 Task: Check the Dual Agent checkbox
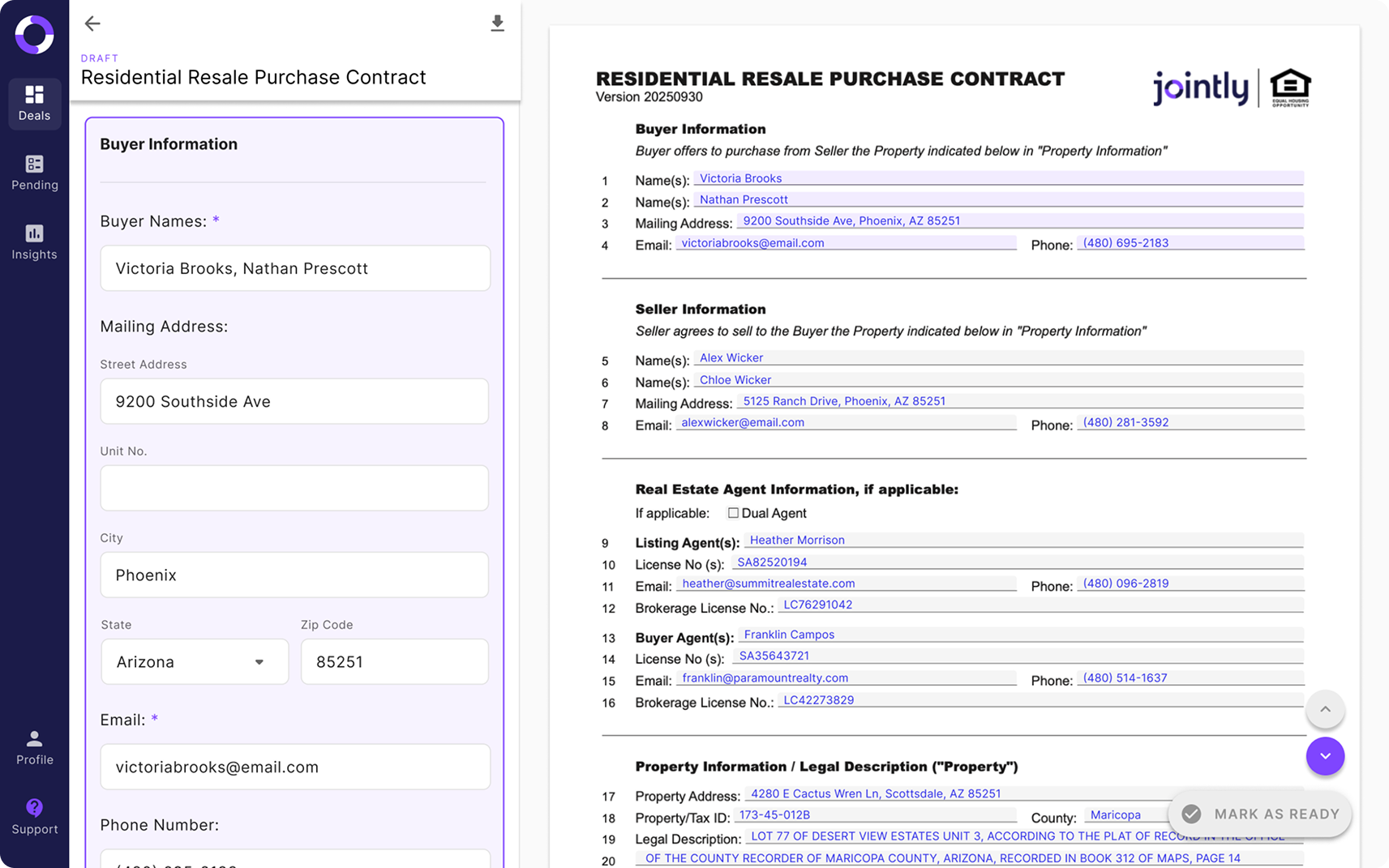click(733, 513)
